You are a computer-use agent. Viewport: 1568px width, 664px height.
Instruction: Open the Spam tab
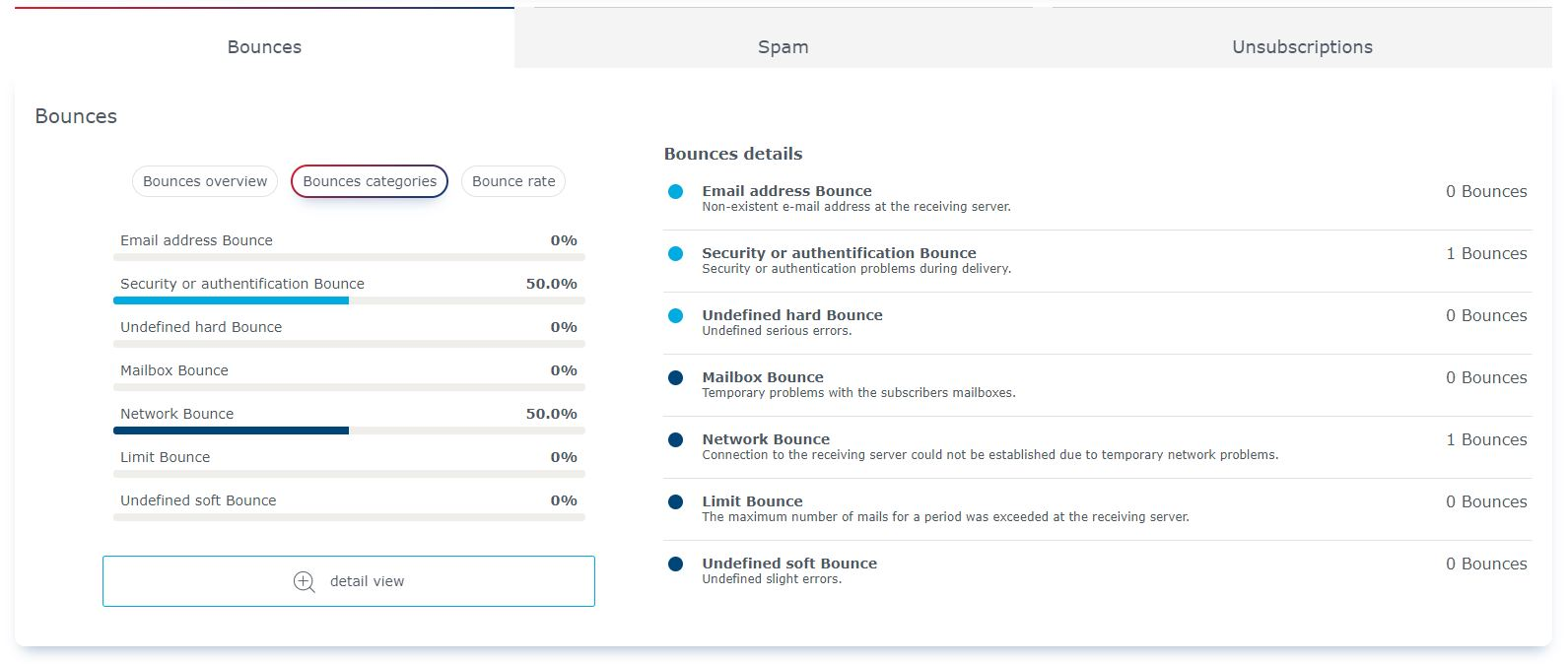tap(784, 46)
